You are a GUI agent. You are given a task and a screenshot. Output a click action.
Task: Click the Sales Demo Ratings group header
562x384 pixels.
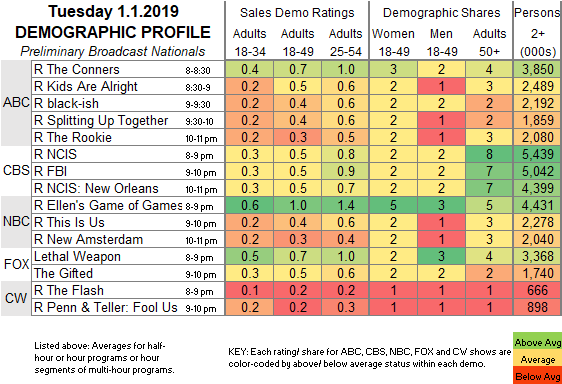pyautogui.click(x=297, y=13)
